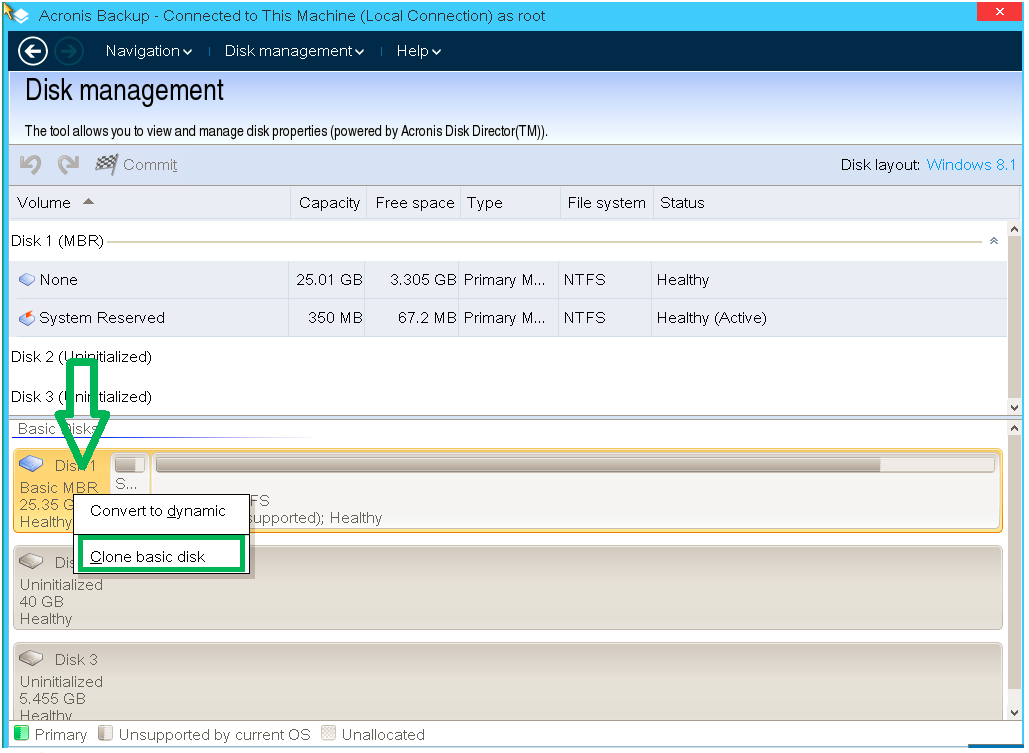Click the volume list scroll up arrow

[1015, 229]
